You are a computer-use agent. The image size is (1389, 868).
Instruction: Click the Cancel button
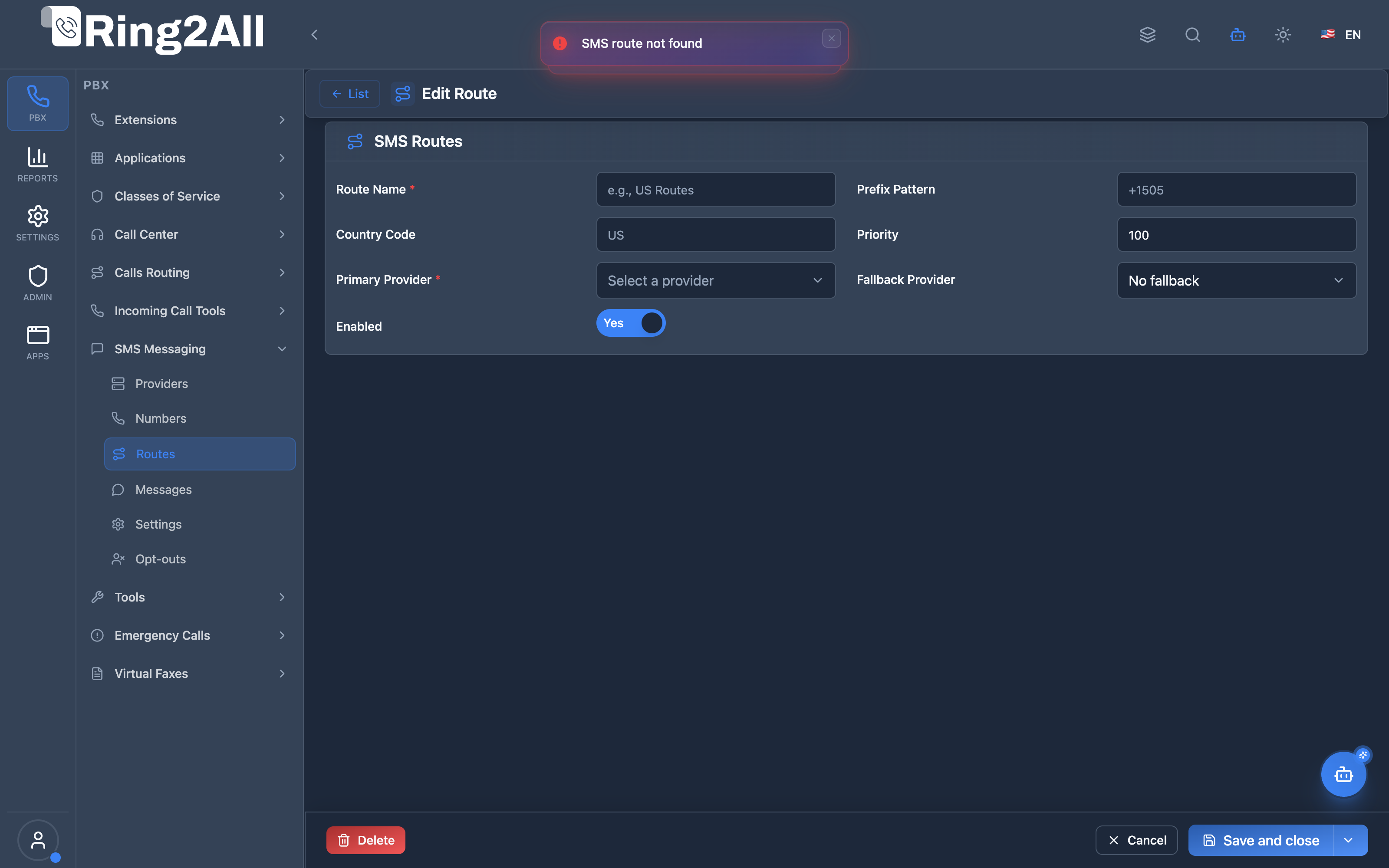tap(1136, 841)
